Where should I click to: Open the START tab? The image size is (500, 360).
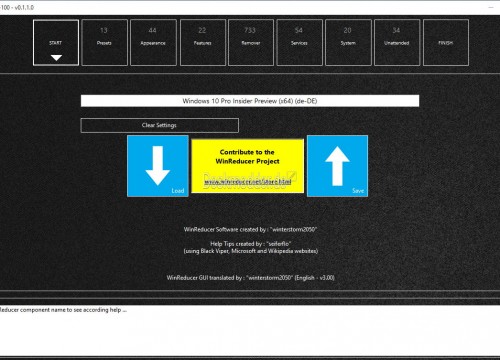[56, 42]
